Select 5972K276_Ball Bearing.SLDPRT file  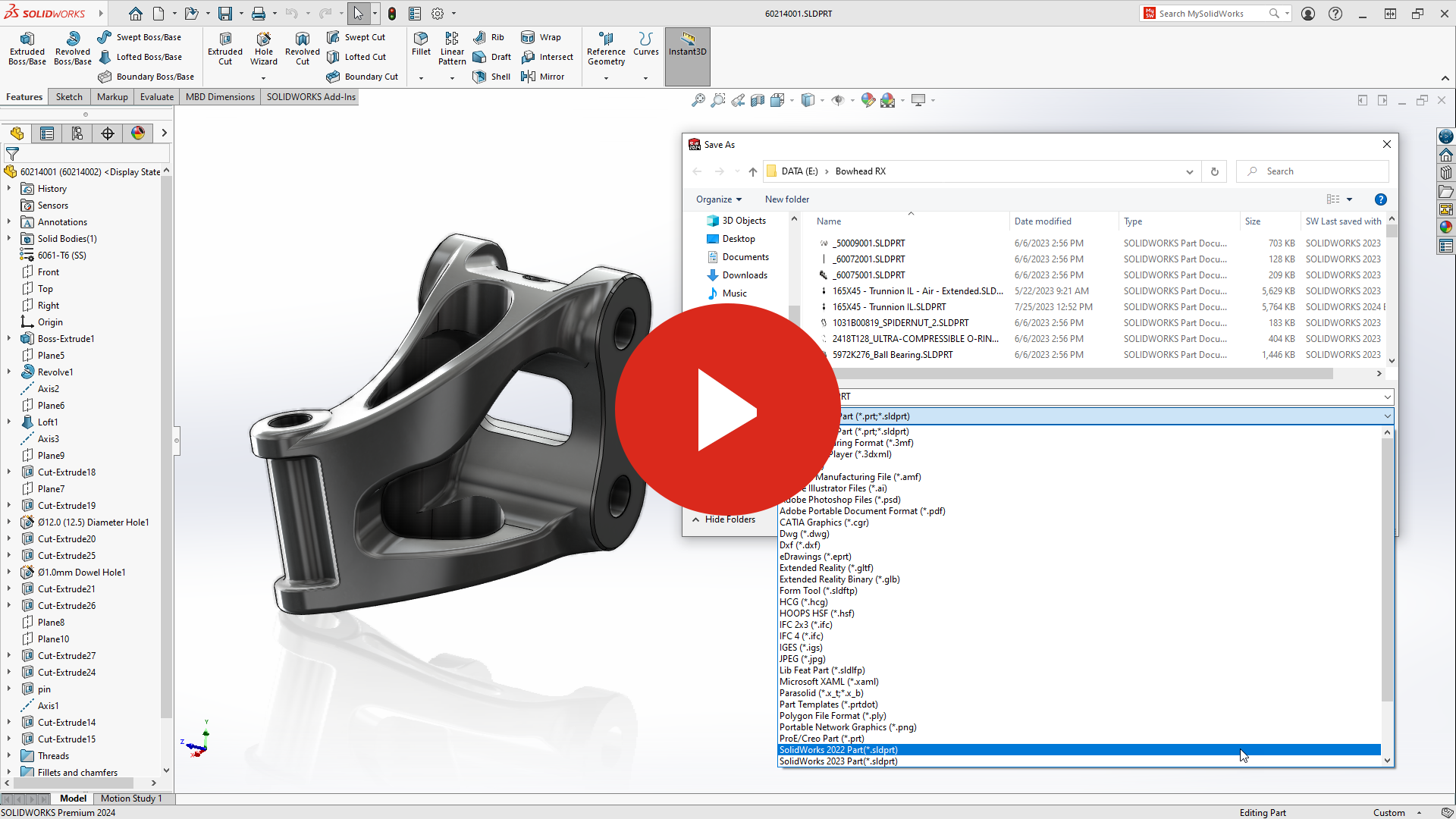(x=893, y=355)
